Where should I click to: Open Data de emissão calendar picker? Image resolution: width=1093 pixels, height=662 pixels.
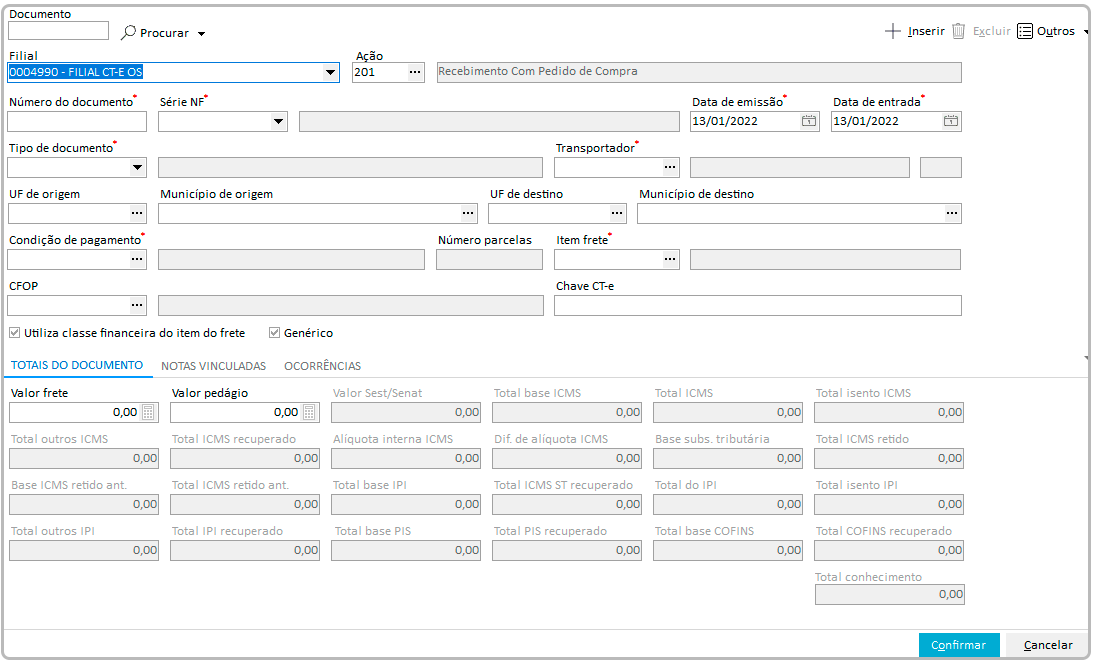coord(809,121)
